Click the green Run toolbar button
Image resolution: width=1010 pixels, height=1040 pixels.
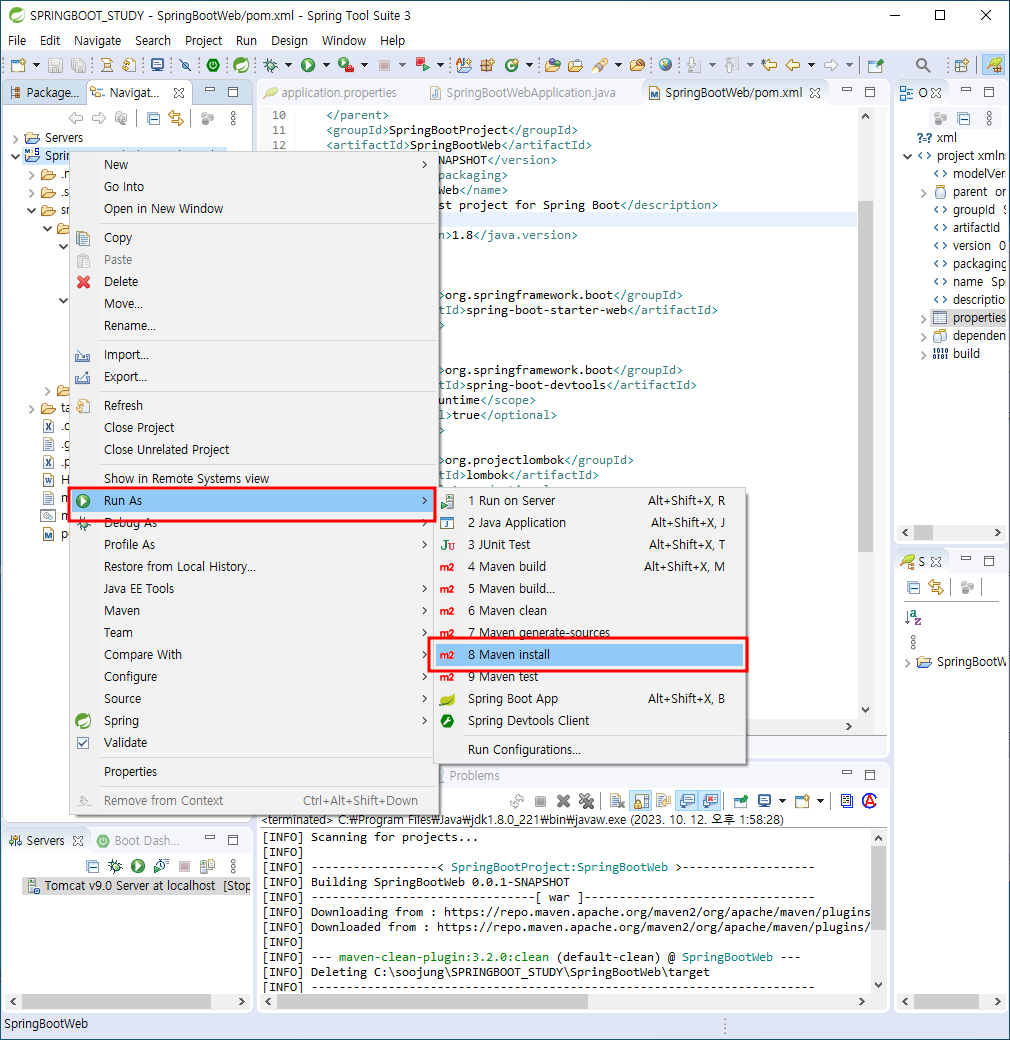(308, 65)
